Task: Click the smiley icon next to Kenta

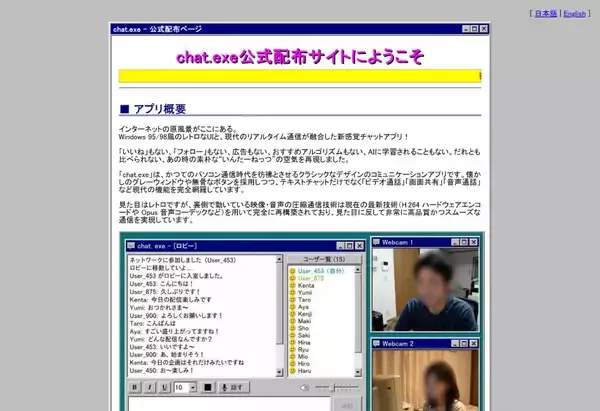Action: pyautogui.click(x=293, y=285)
